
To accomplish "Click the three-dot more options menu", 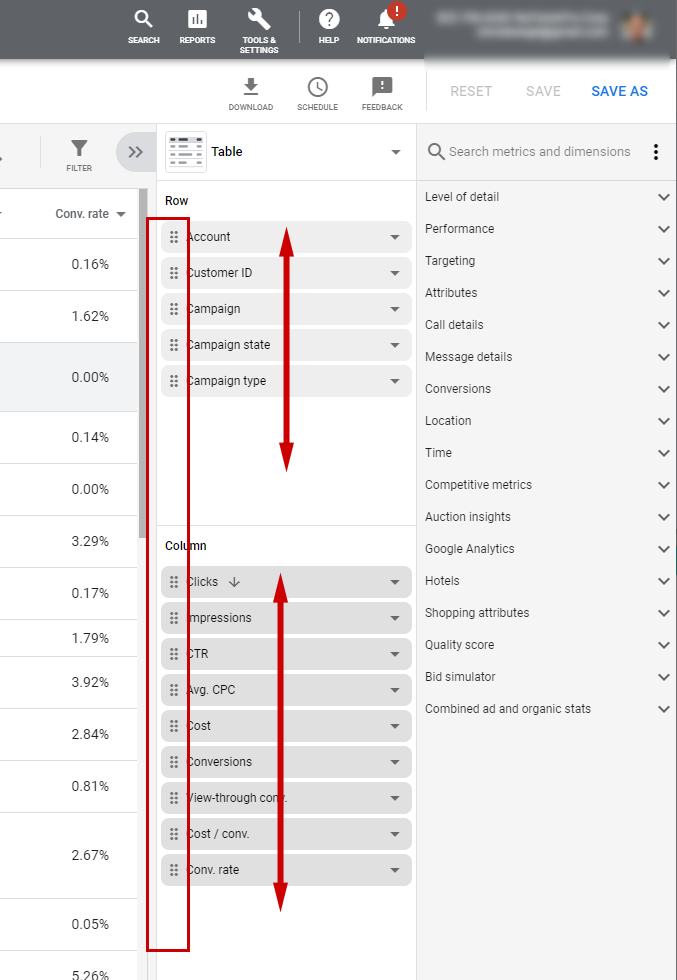I will point(656,152).
